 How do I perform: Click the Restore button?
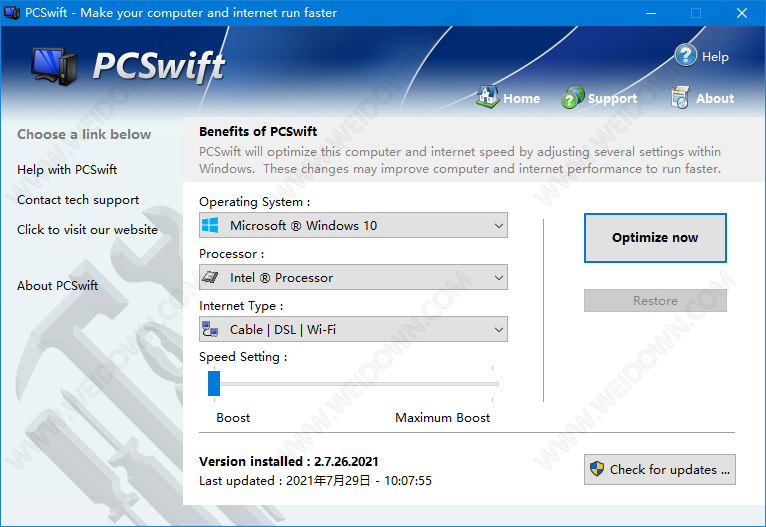click(655, 300)
